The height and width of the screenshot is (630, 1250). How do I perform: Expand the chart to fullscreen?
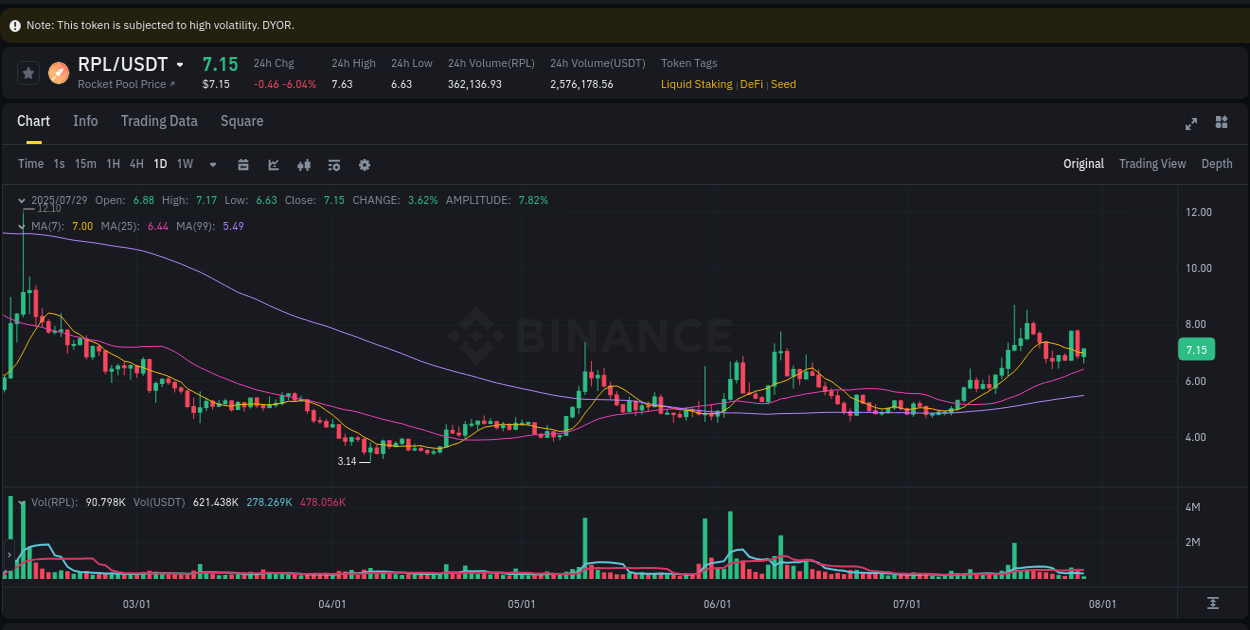tap(1191, 123)
